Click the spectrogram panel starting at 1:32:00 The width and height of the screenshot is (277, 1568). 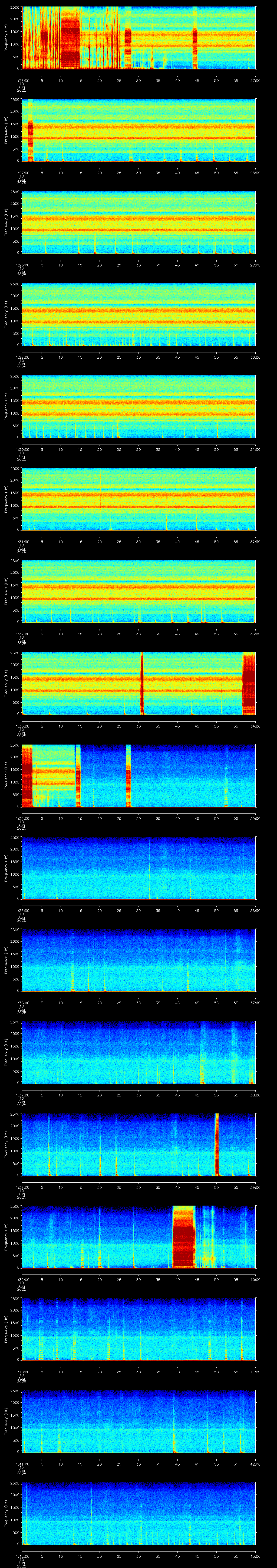139,591
